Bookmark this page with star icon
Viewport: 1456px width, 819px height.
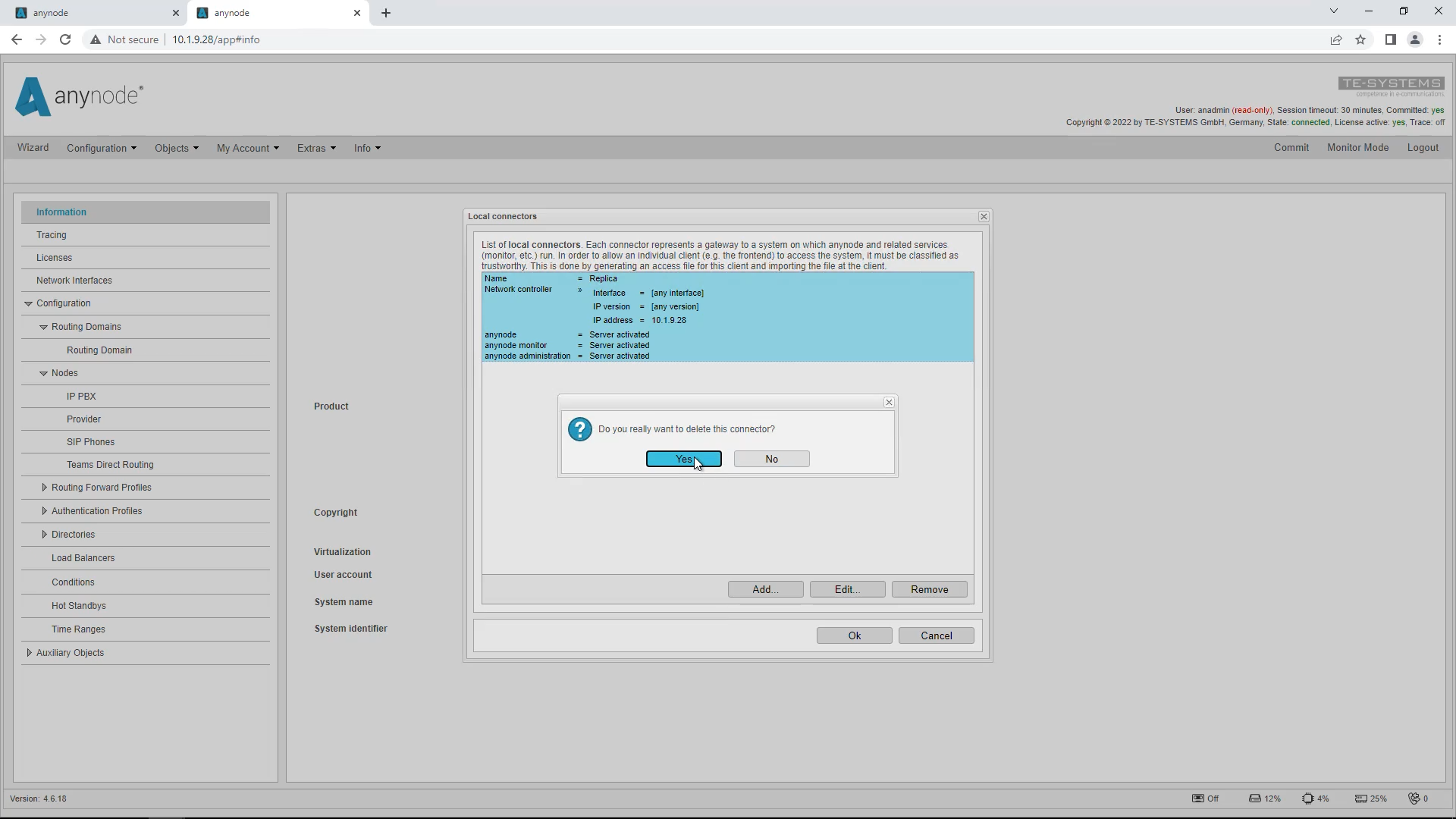click(1360, 39)
